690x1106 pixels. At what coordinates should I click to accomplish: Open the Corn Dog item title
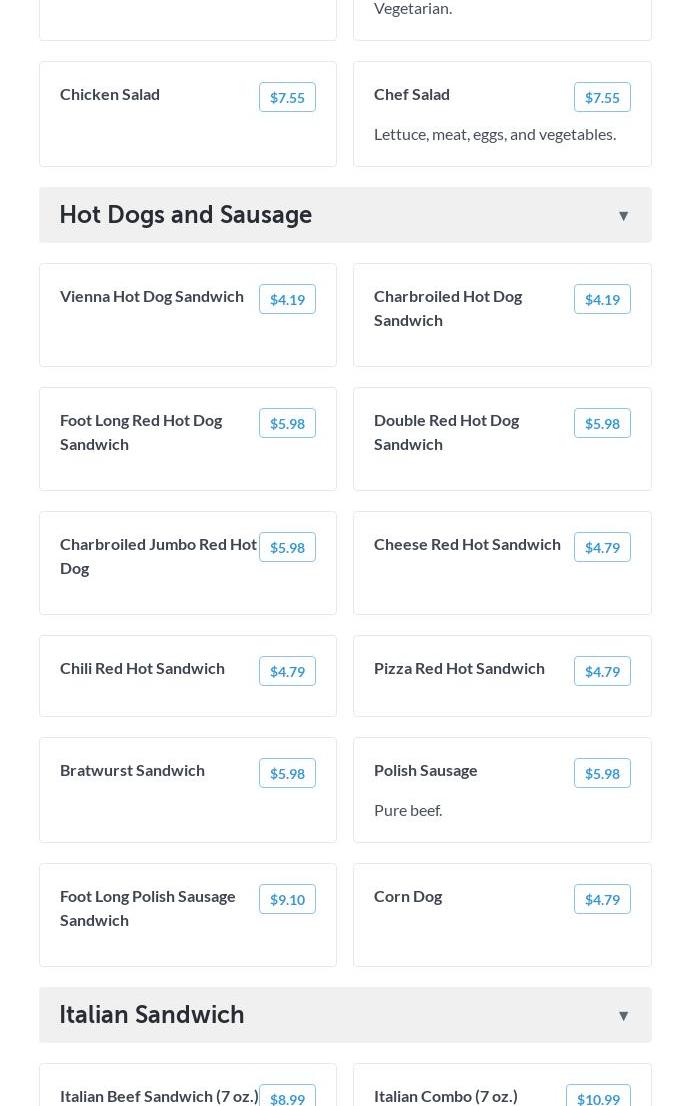[x=408, y=896]
